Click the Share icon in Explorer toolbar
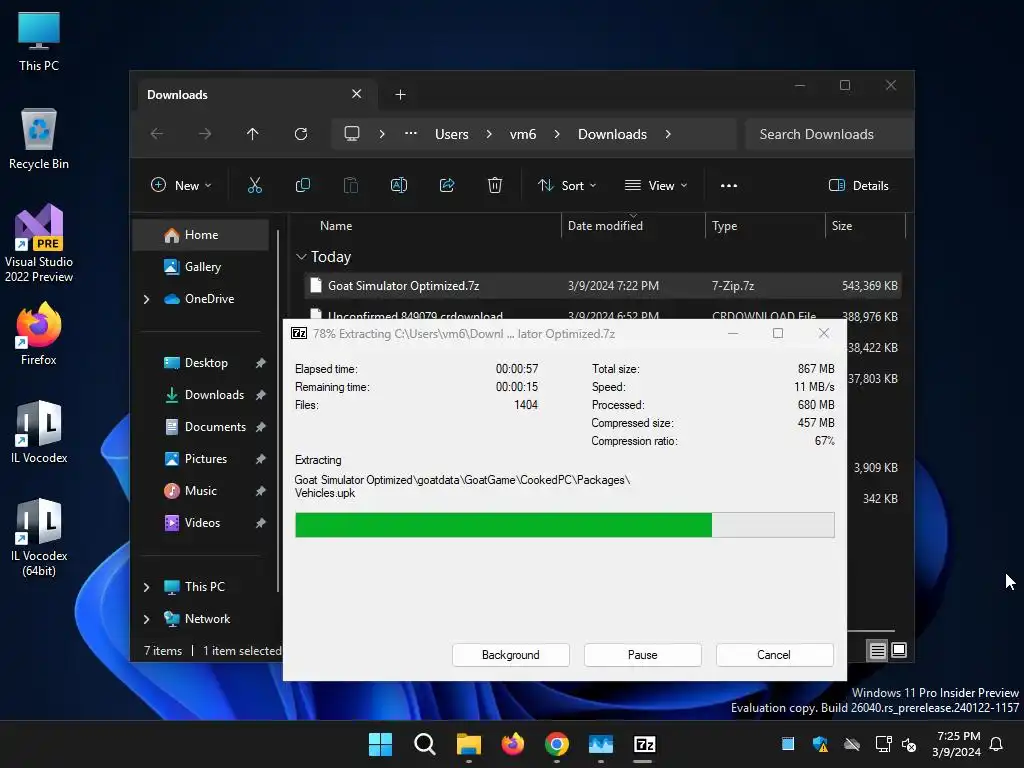1024x768 pixels. click(x=447, y=185)
